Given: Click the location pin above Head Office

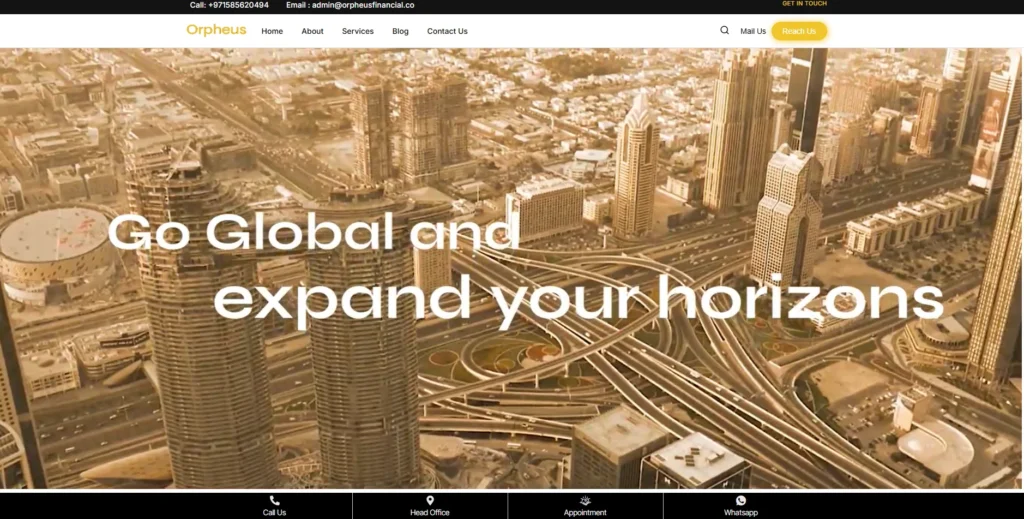Looking at the screenshot, I should coord(430,501).
